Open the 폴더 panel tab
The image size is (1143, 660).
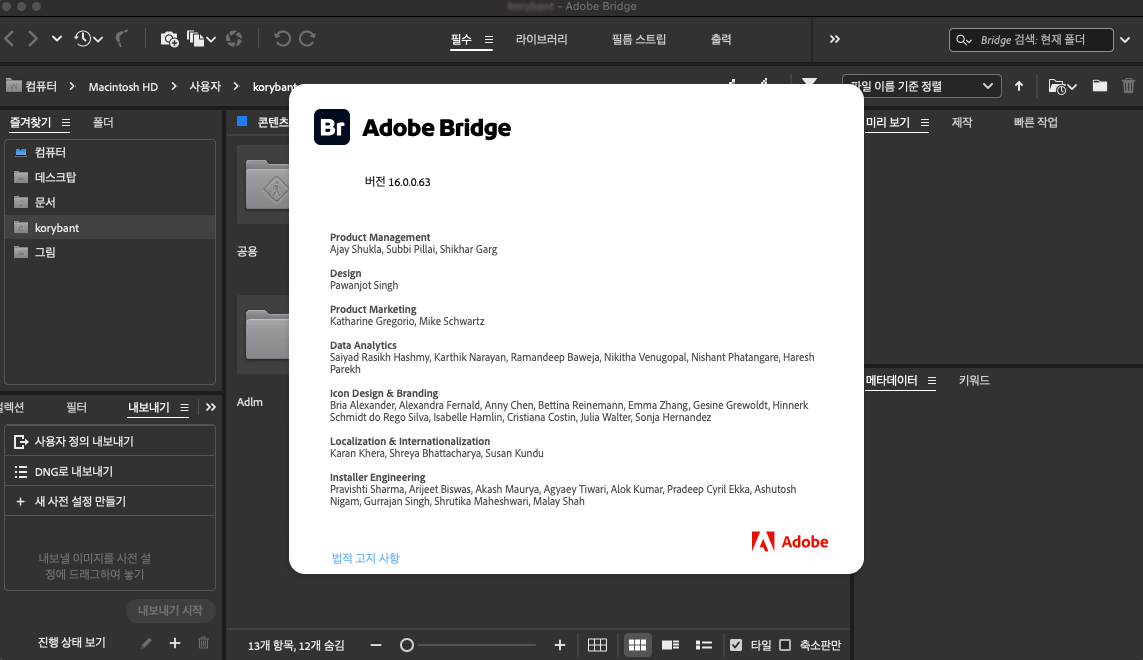tap(103, 123)
